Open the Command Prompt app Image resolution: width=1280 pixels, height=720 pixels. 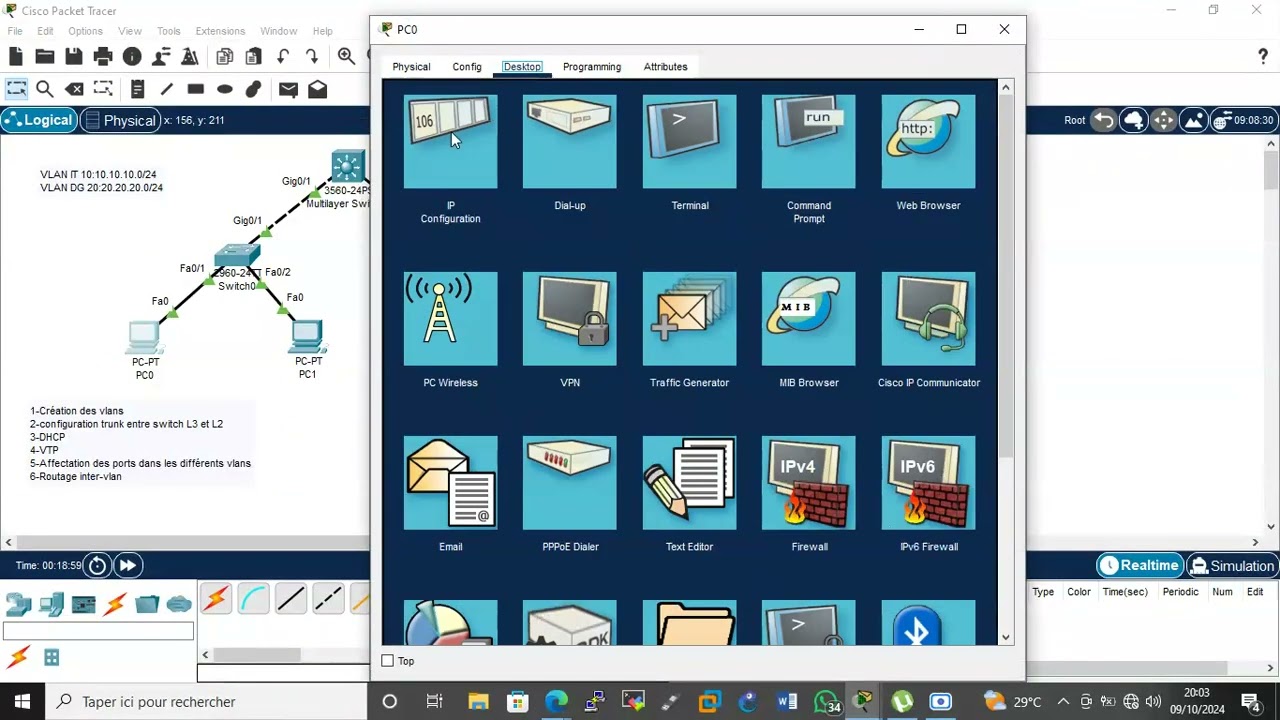809,142
